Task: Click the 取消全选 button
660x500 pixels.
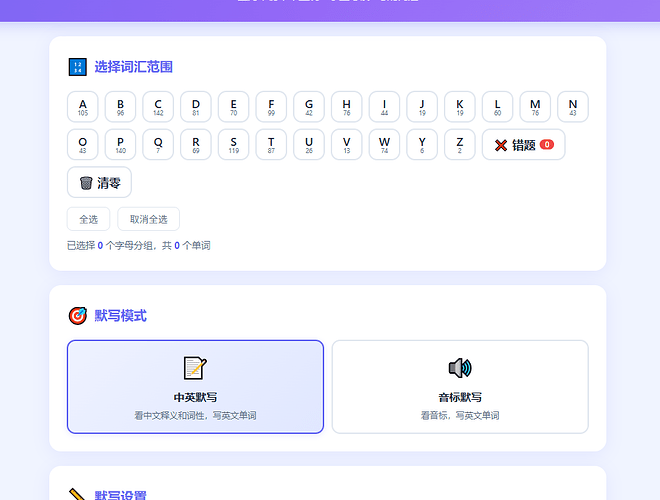Action: (x=148, y=219)
